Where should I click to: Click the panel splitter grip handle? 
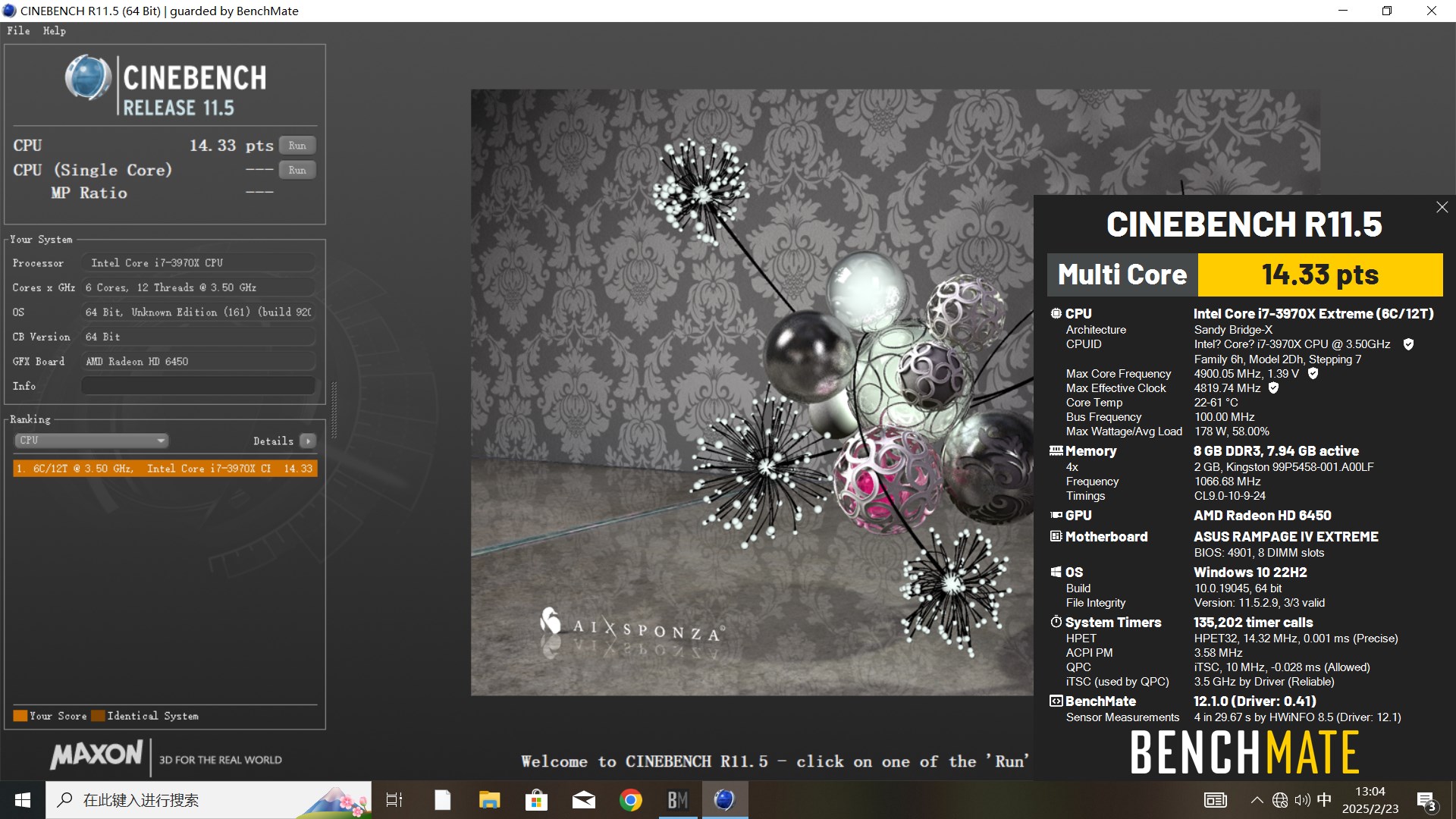334,409
